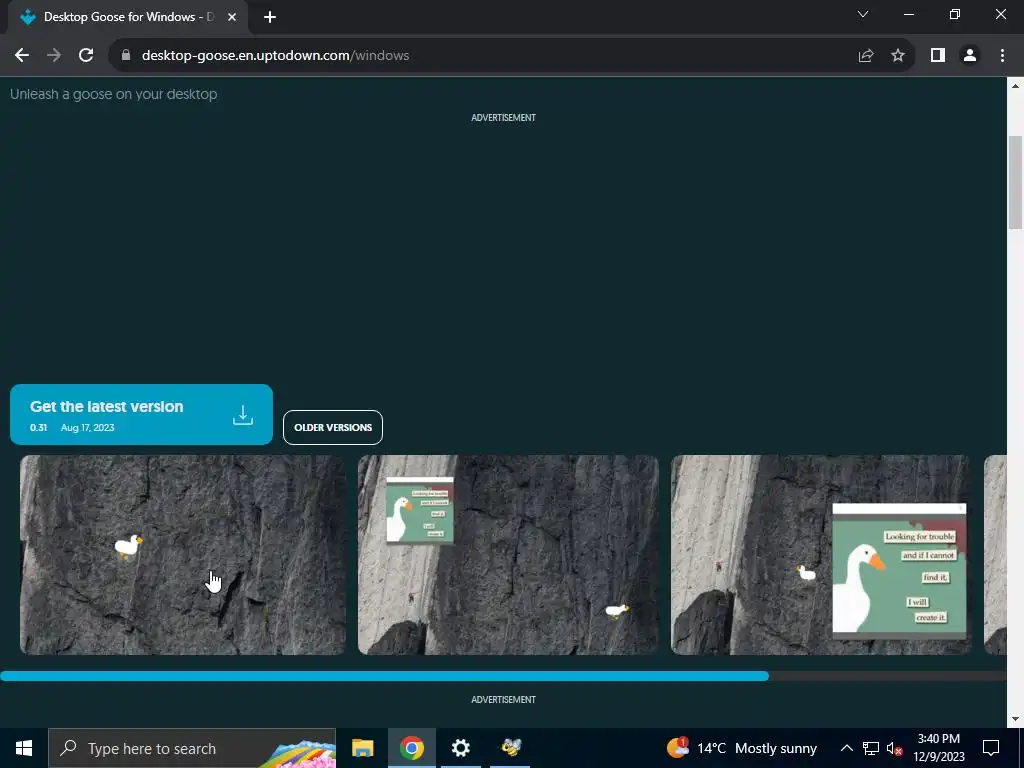Screen dimensions: 1024x768
Task: Reload the Uptodown page
Action: coord(86,56)
